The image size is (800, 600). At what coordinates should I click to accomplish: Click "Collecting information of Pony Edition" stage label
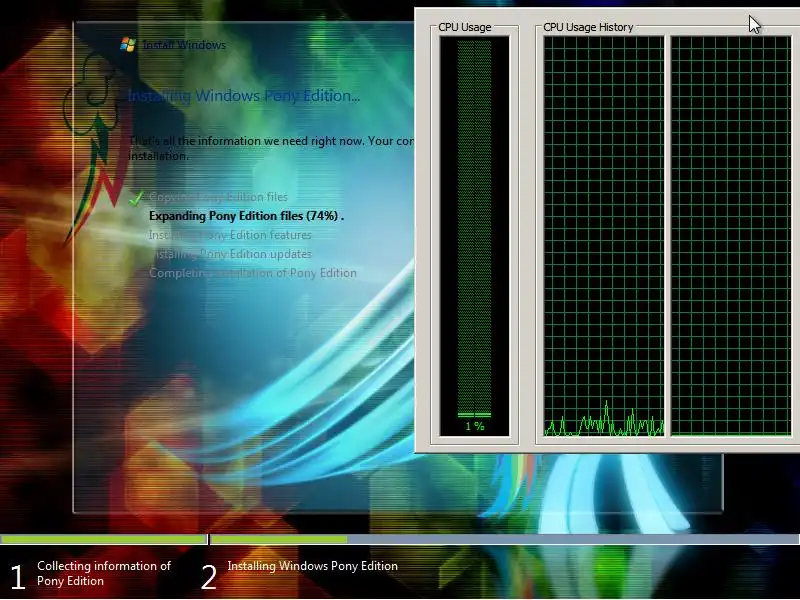pyautogui.click(x=104, y=573)
